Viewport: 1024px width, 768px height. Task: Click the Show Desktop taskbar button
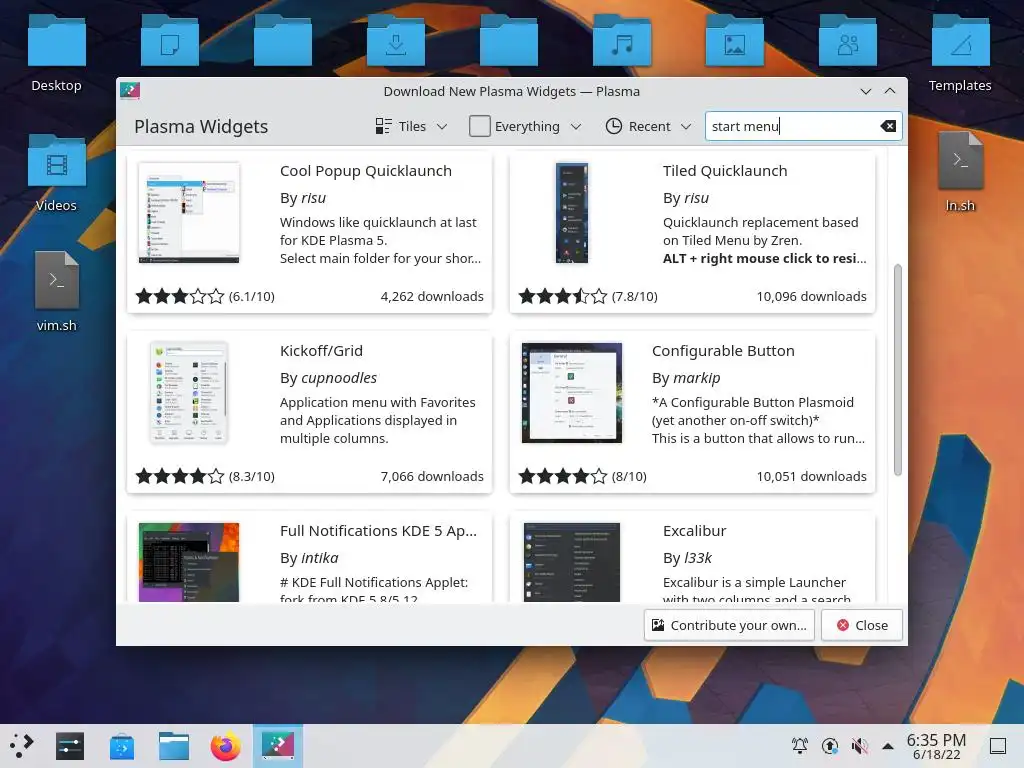[x=998, y=746]
